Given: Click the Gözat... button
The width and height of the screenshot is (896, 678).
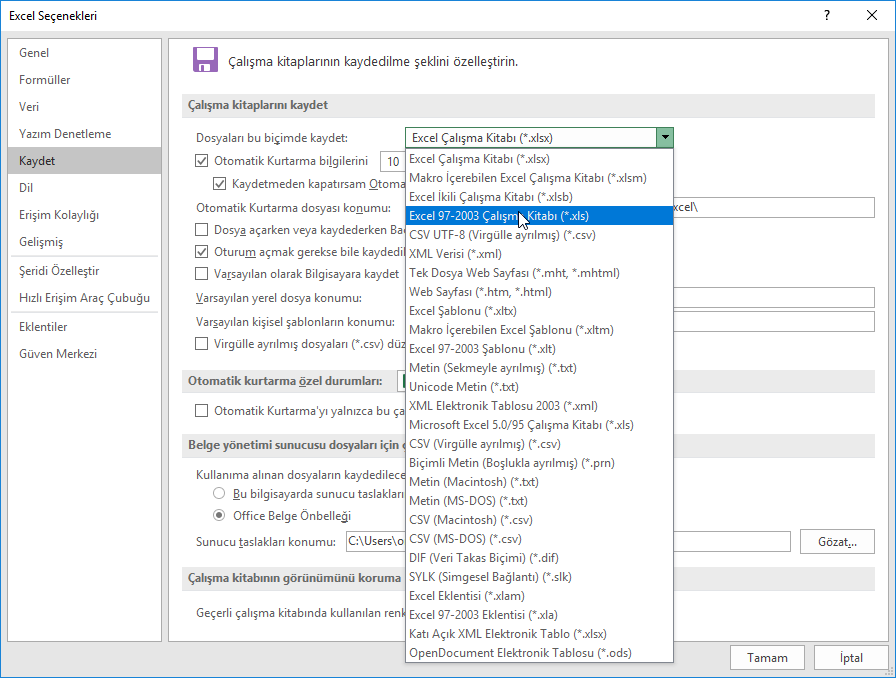Looking at the screenshot, I should tap(837, 542).
